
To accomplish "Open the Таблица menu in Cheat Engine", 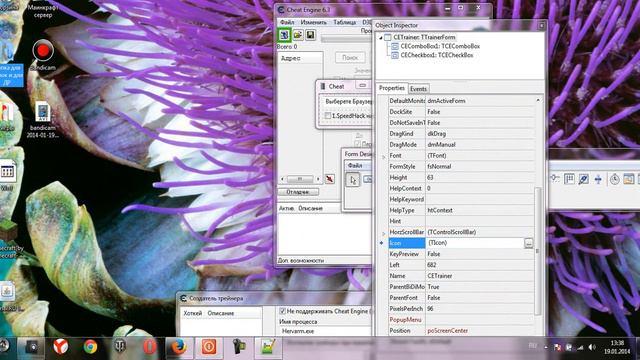I will coord(344,22).
